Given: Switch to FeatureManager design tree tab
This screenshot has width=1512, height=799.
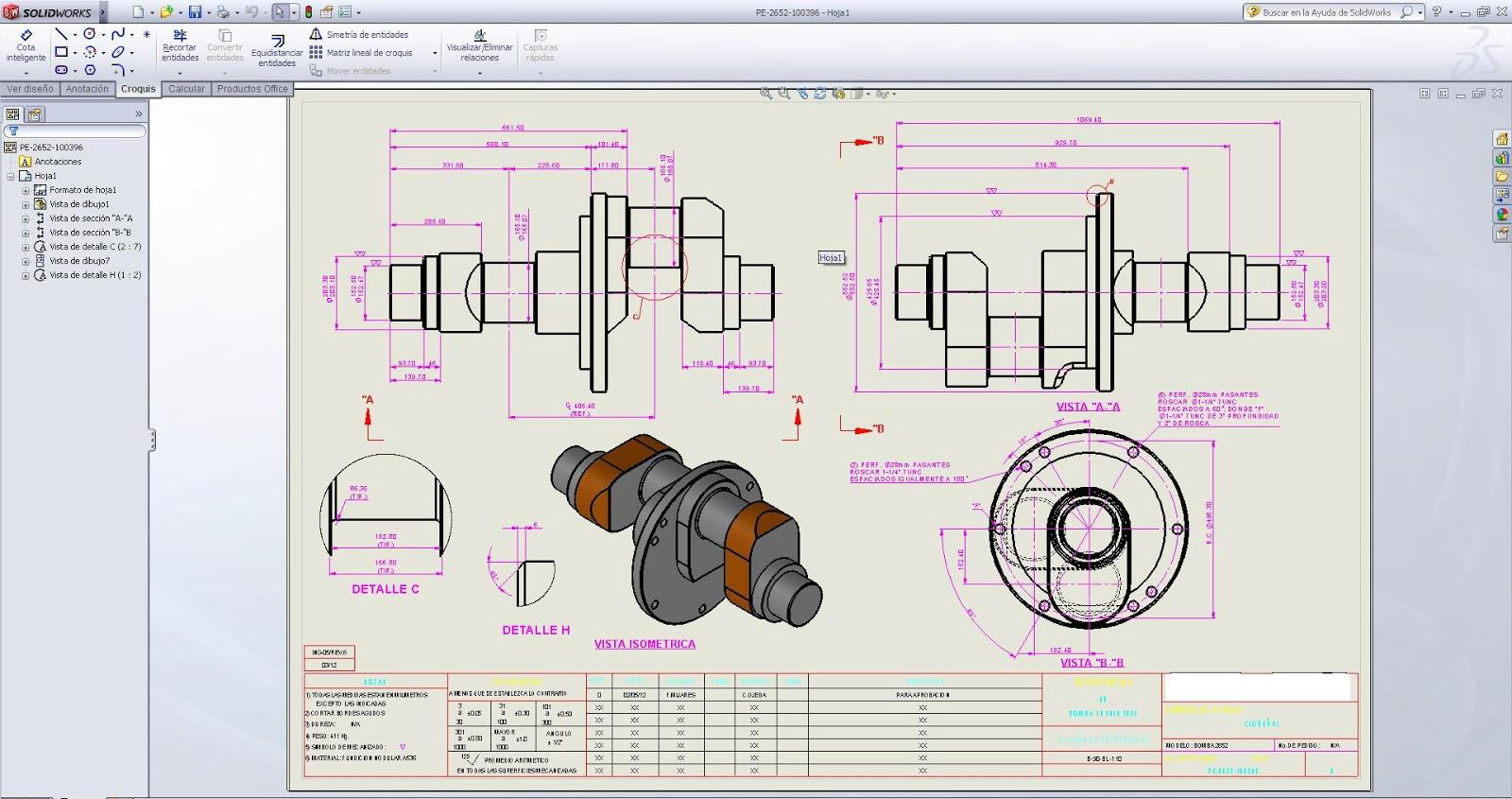Looking at the screenshot, I should (12, 114).
